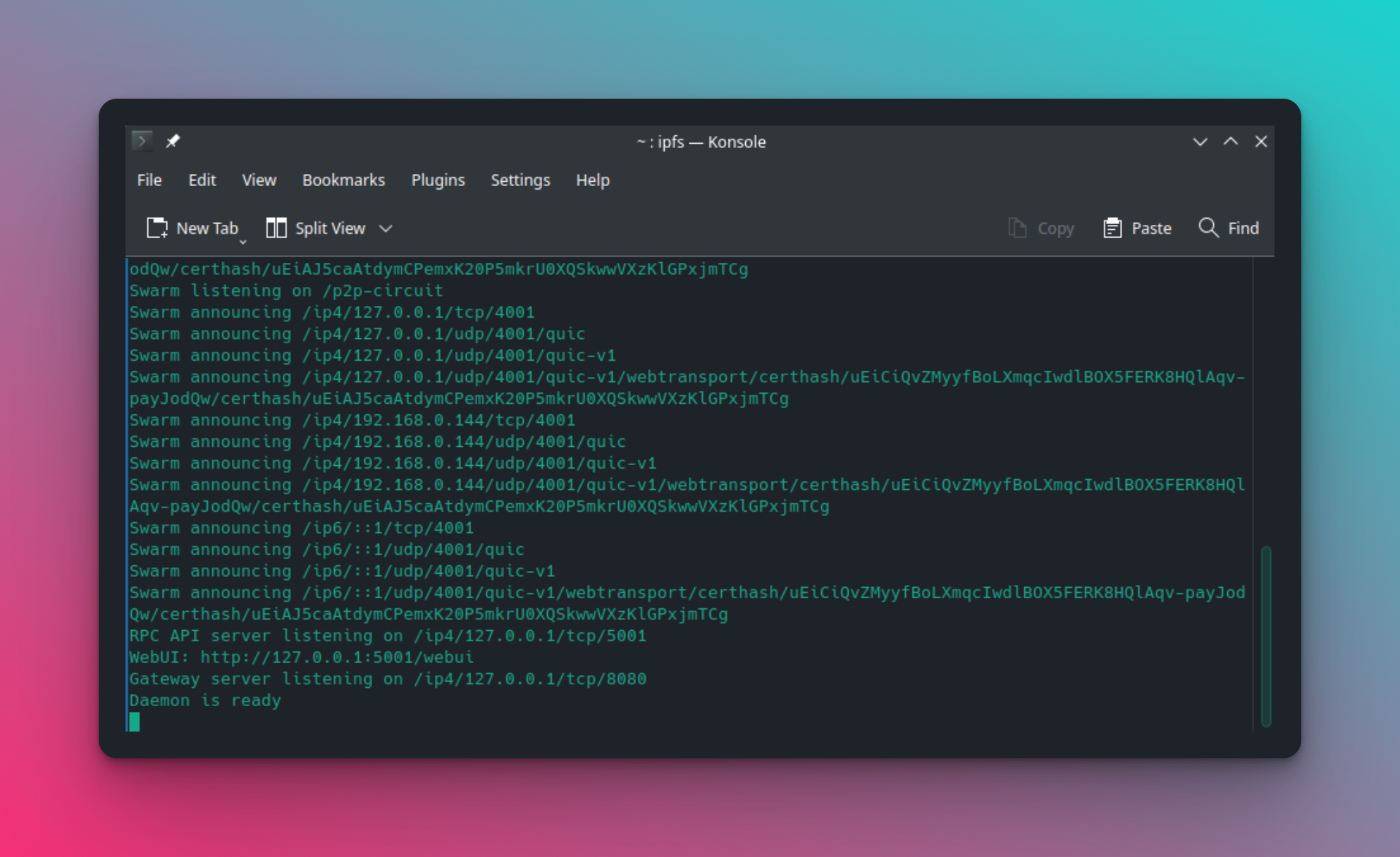Expand the Split View dropdown arrow
The width and height of the screenshot is (1400, 857).
386,228
